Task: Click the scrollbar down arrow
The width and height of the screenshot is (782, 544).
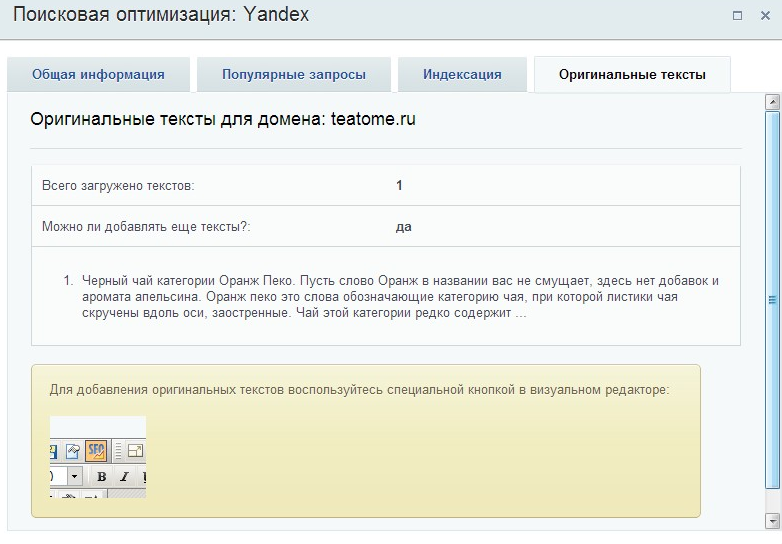Action: click(x=773, y=521)
